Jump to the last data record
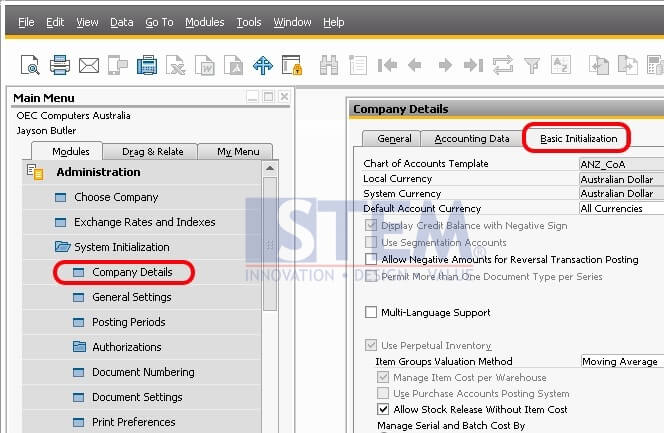 click(473, 65)
